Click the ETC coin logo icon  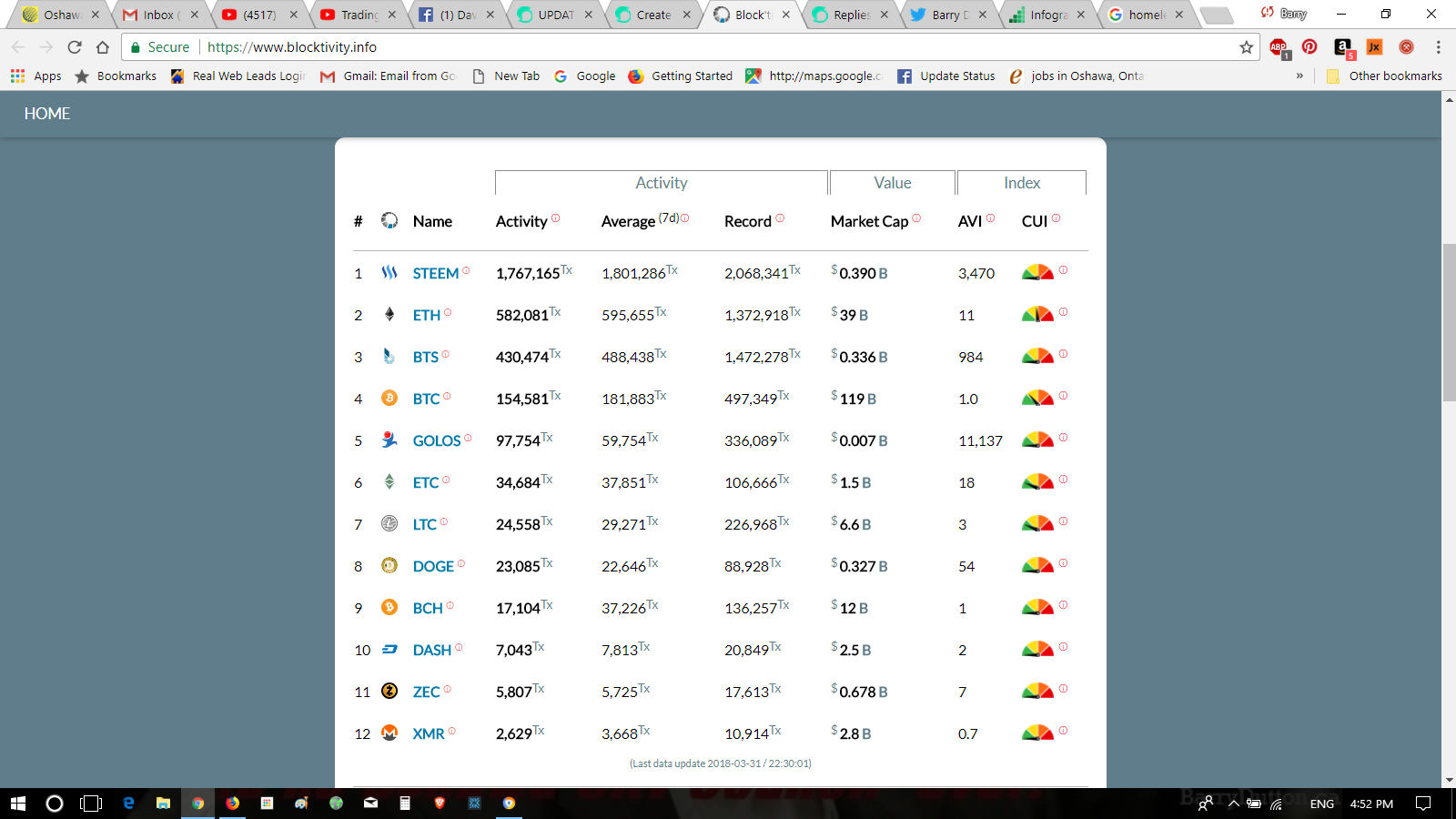[x=389, y=481]
